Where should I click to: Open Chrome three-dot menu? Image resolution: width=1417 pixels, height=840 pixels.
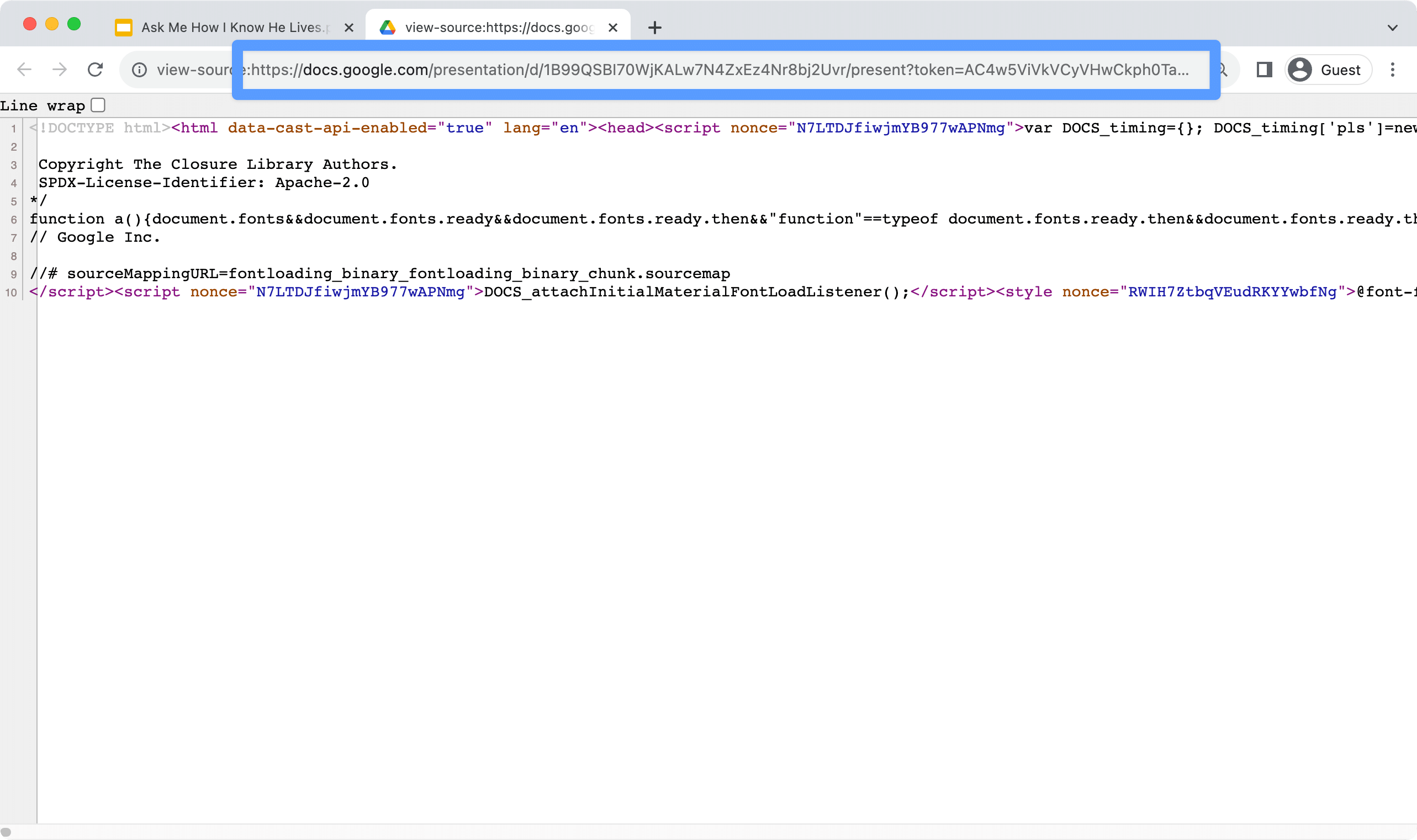coord(1393,70)
